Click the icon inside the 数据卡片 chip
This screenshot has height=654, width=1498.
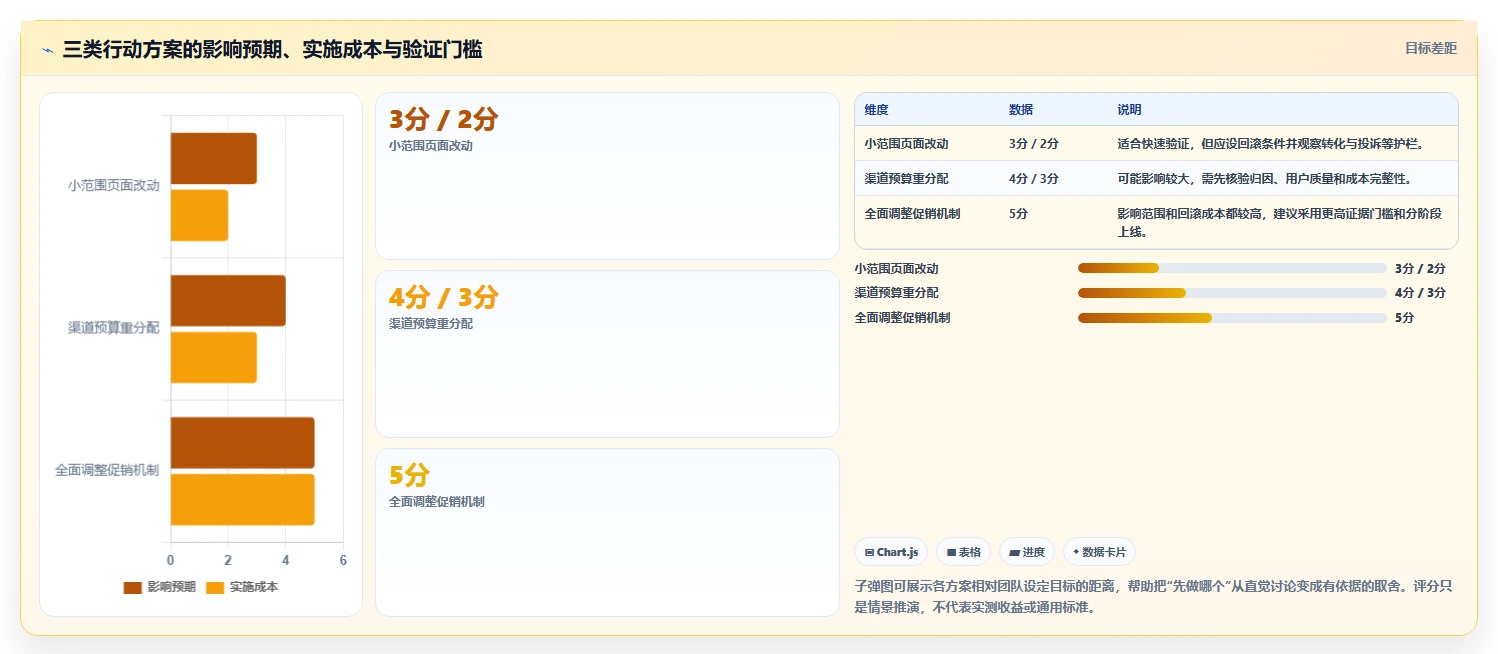tap(1076, 552)
